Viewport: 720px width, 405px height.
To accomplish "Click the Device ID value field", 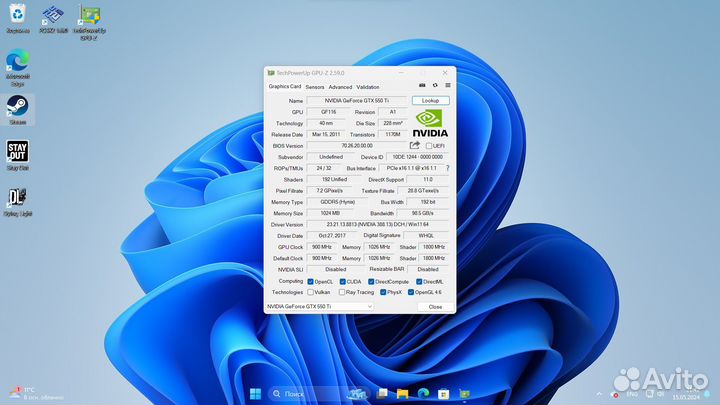I will 417,157.
